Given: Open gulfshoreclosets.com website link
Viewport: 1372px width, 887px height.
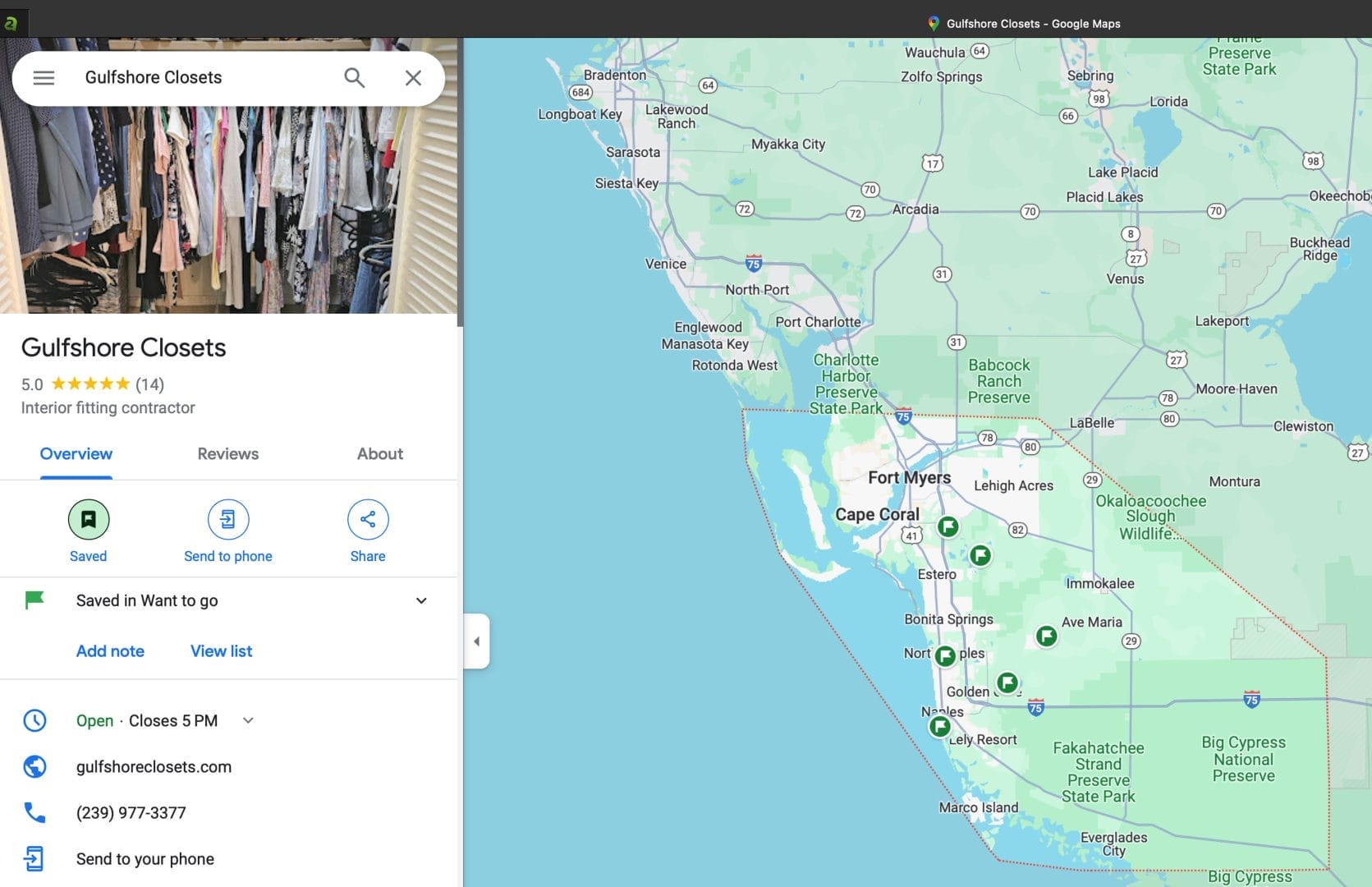Looking at the screenshot, I should [154, 767].
